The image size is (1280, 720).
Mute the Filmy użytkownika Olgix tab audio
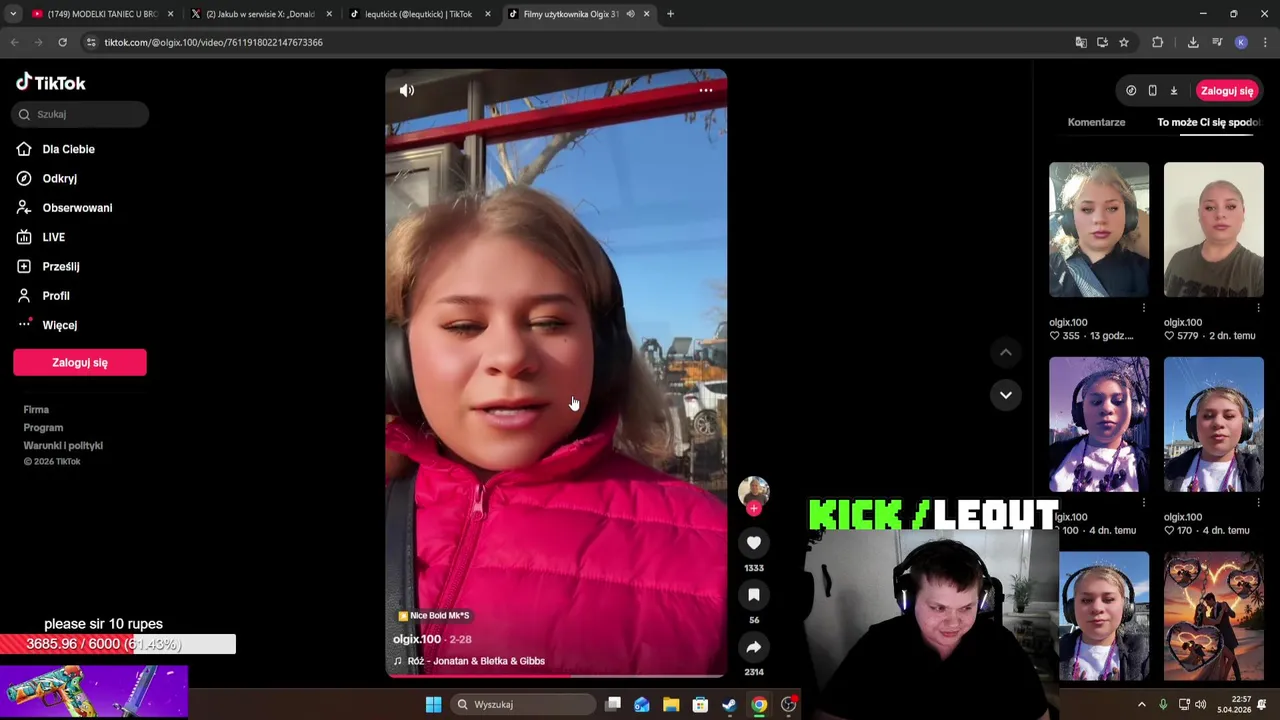(630, 14)
